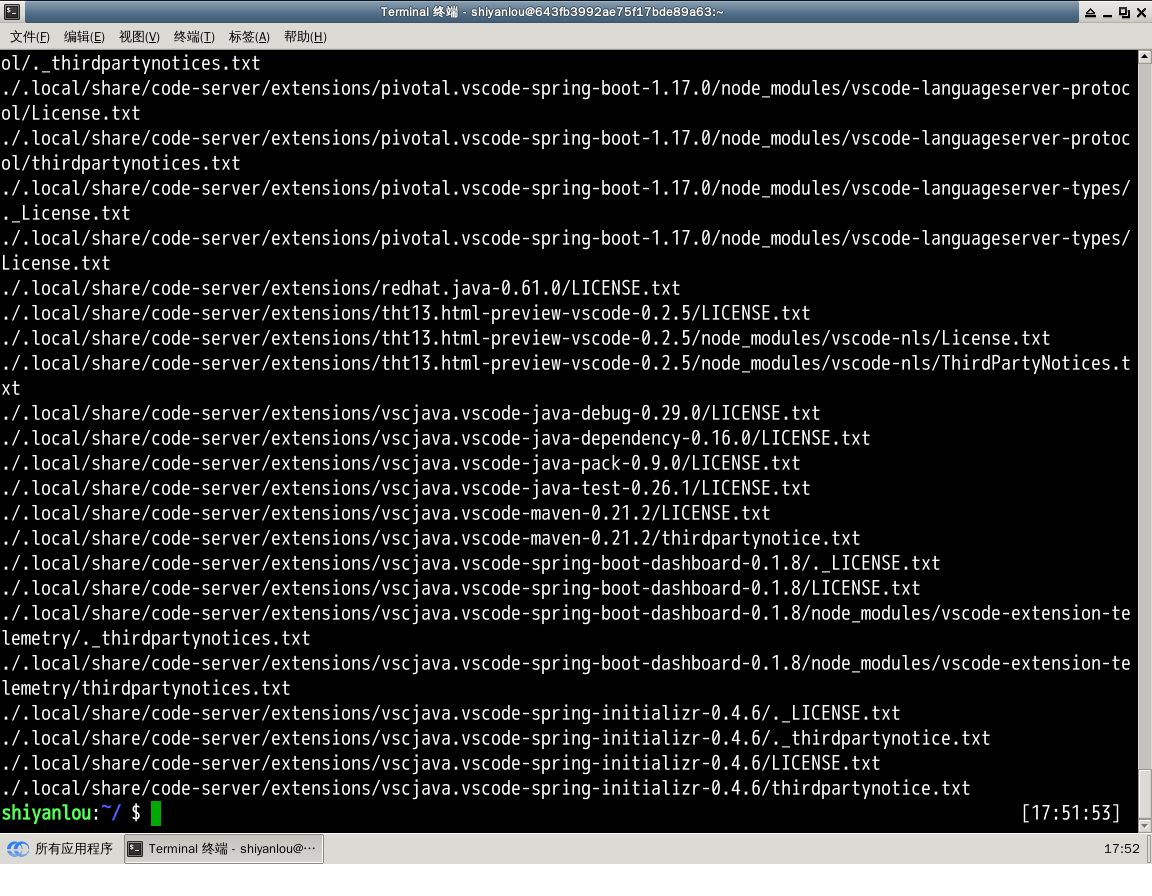Viewport: 1152px width, 896px height.
Task: Click the ._License.txt line
Action: tap(65, 214)
